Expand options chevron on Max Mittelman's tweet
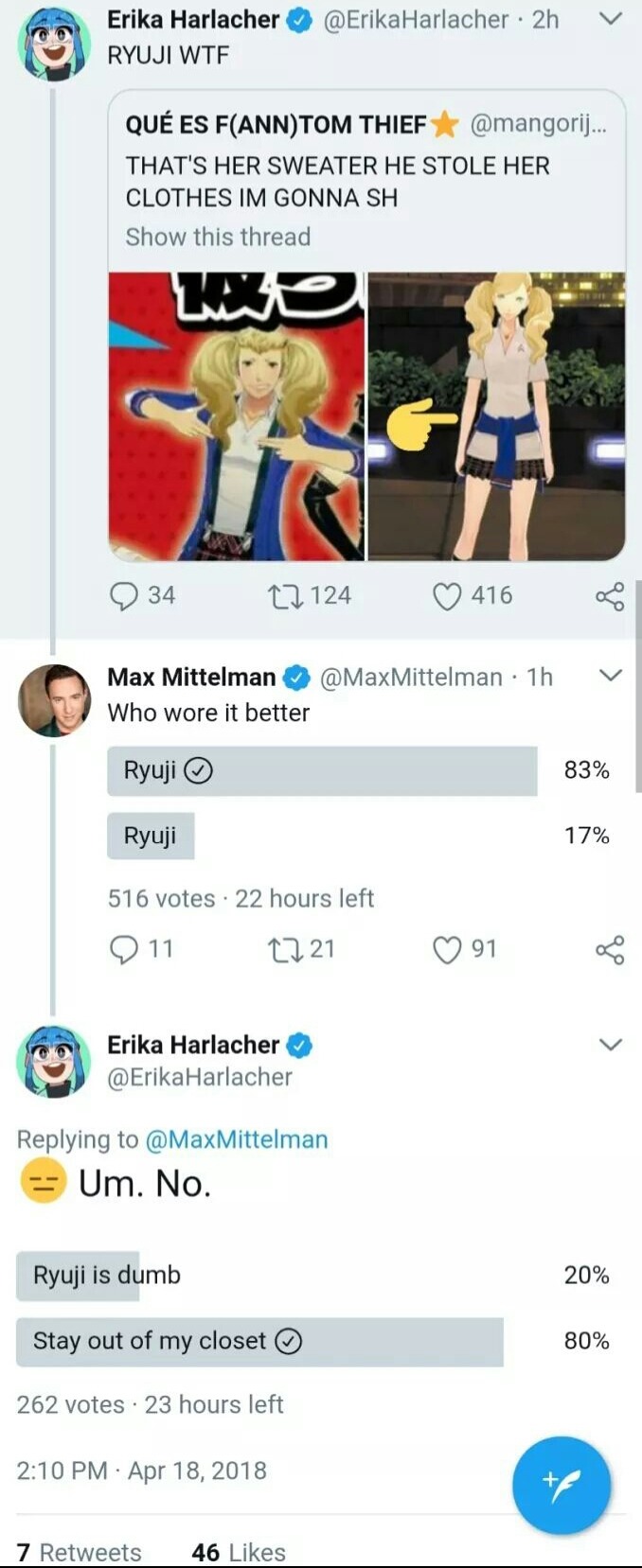Screen dimensions: 642x1568 (612, 676)
